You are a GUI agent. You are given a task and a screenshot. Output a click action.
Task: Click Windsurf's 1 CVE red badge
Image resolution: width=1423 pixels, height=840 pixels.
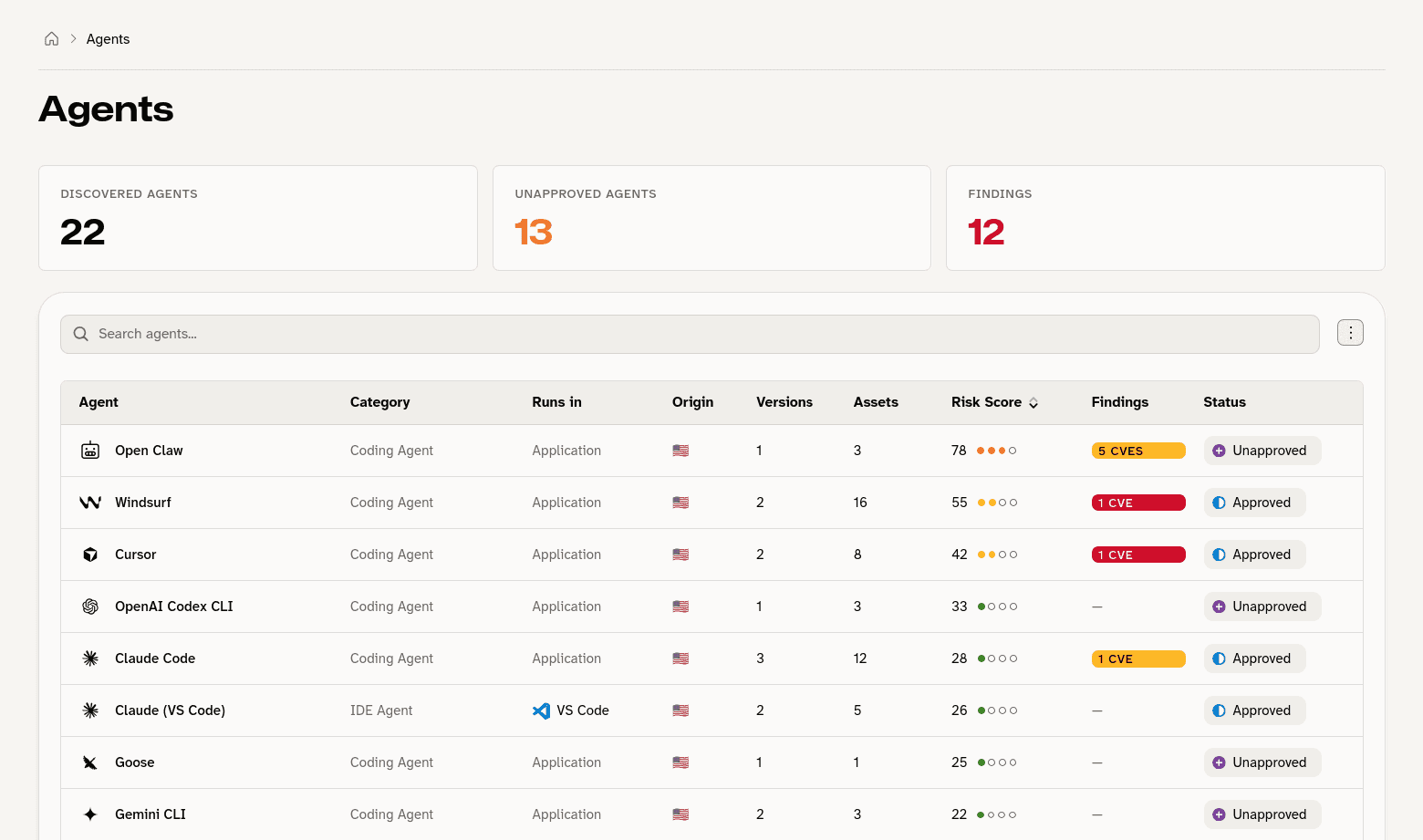[1138, 503]
